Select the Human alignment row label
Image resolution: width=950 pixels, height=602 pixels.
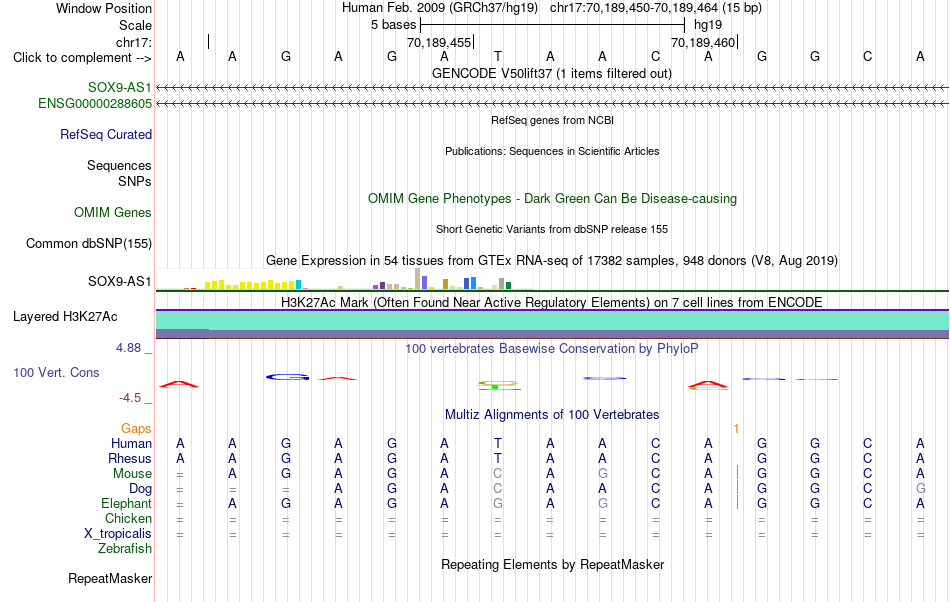point(131,443)
